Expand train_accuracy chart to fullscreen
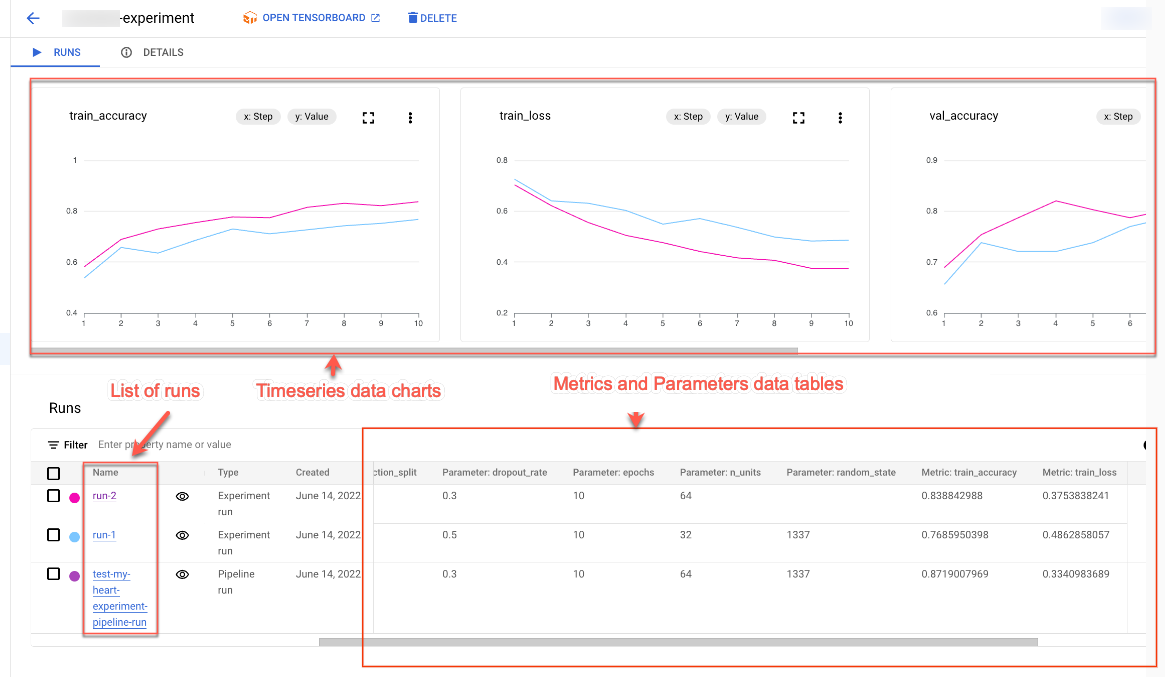This screenshot has width=1165, height=677. coord(368,117)
